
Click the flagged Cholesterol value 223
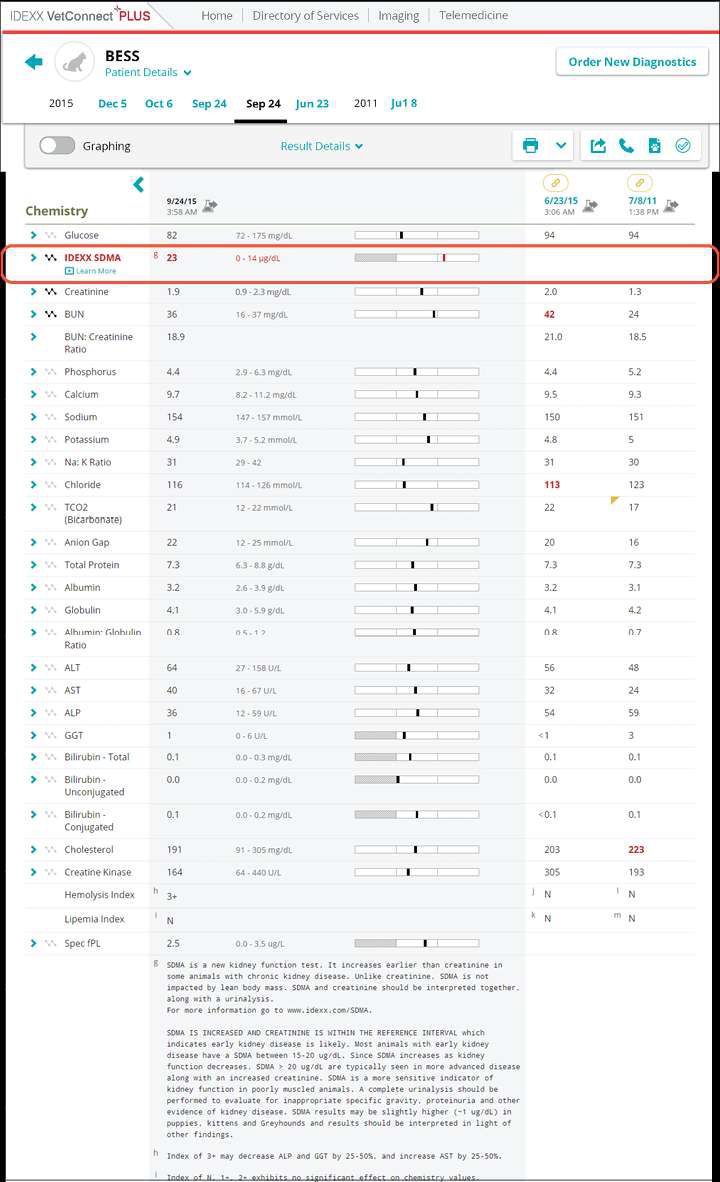(x=636, y=850)
